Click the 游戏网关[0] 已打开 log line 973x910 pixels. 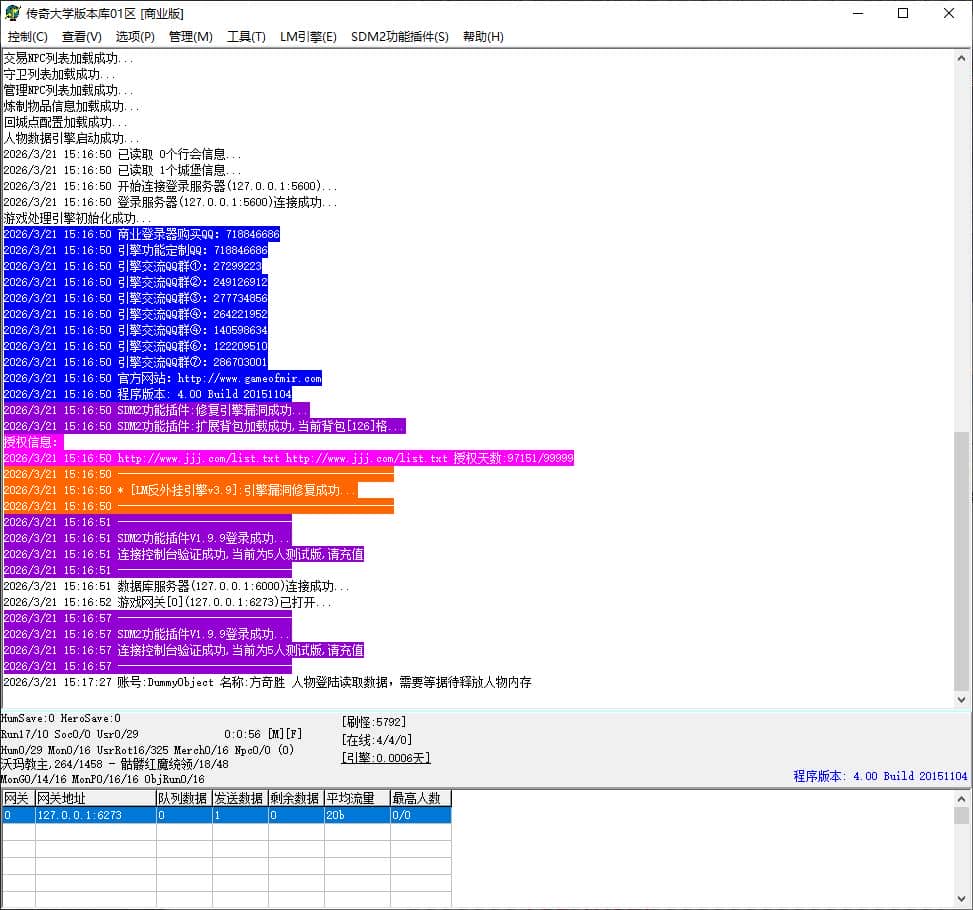click(168, 602)
